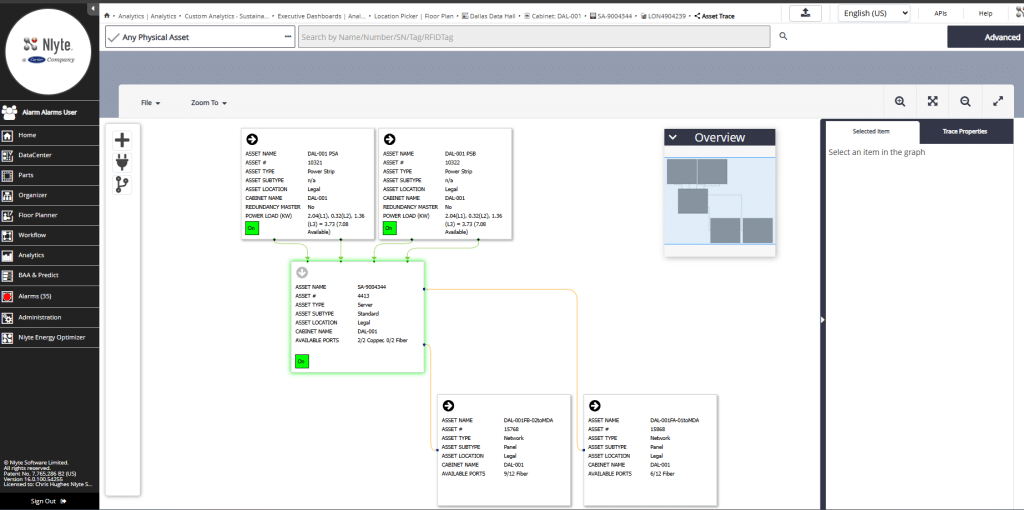Open DAL-001FA-01toMDA node arrow
This screenshot has width=1024, height=510.
coord(595,406)
